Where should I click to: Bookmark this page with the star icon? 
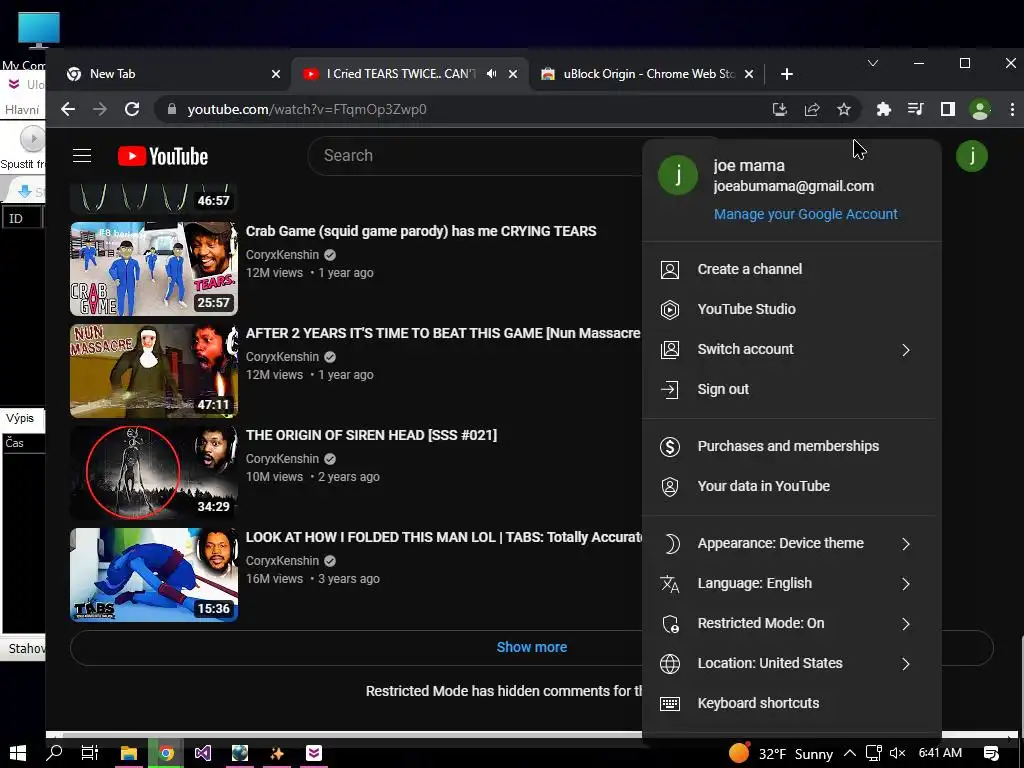click(x=844, y=109)
